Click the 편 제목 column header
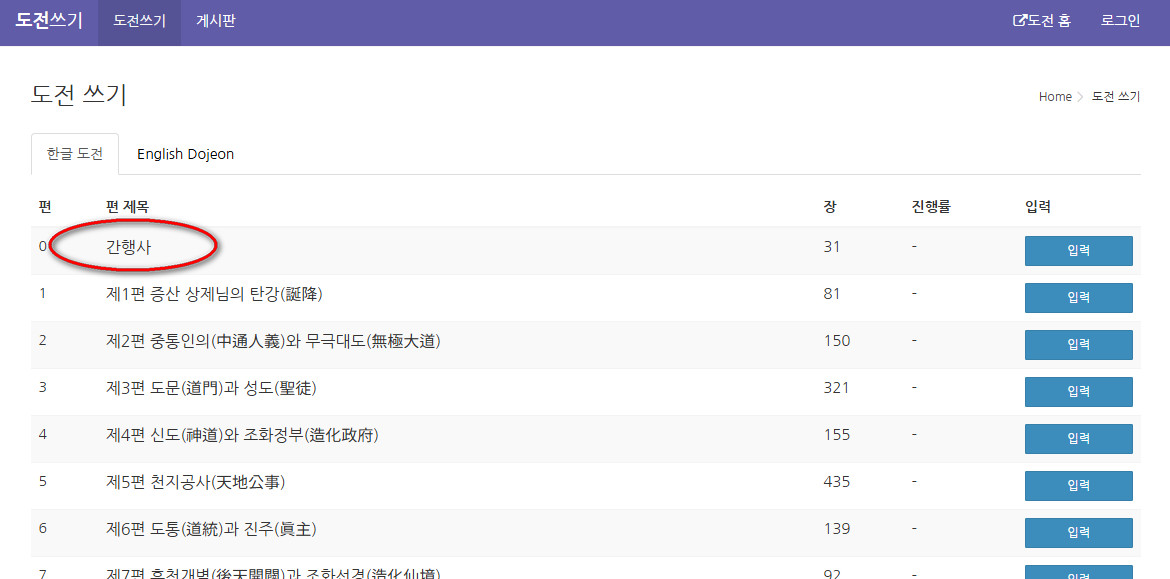Viewport: 1170px width, 579px height. point(127,207)
